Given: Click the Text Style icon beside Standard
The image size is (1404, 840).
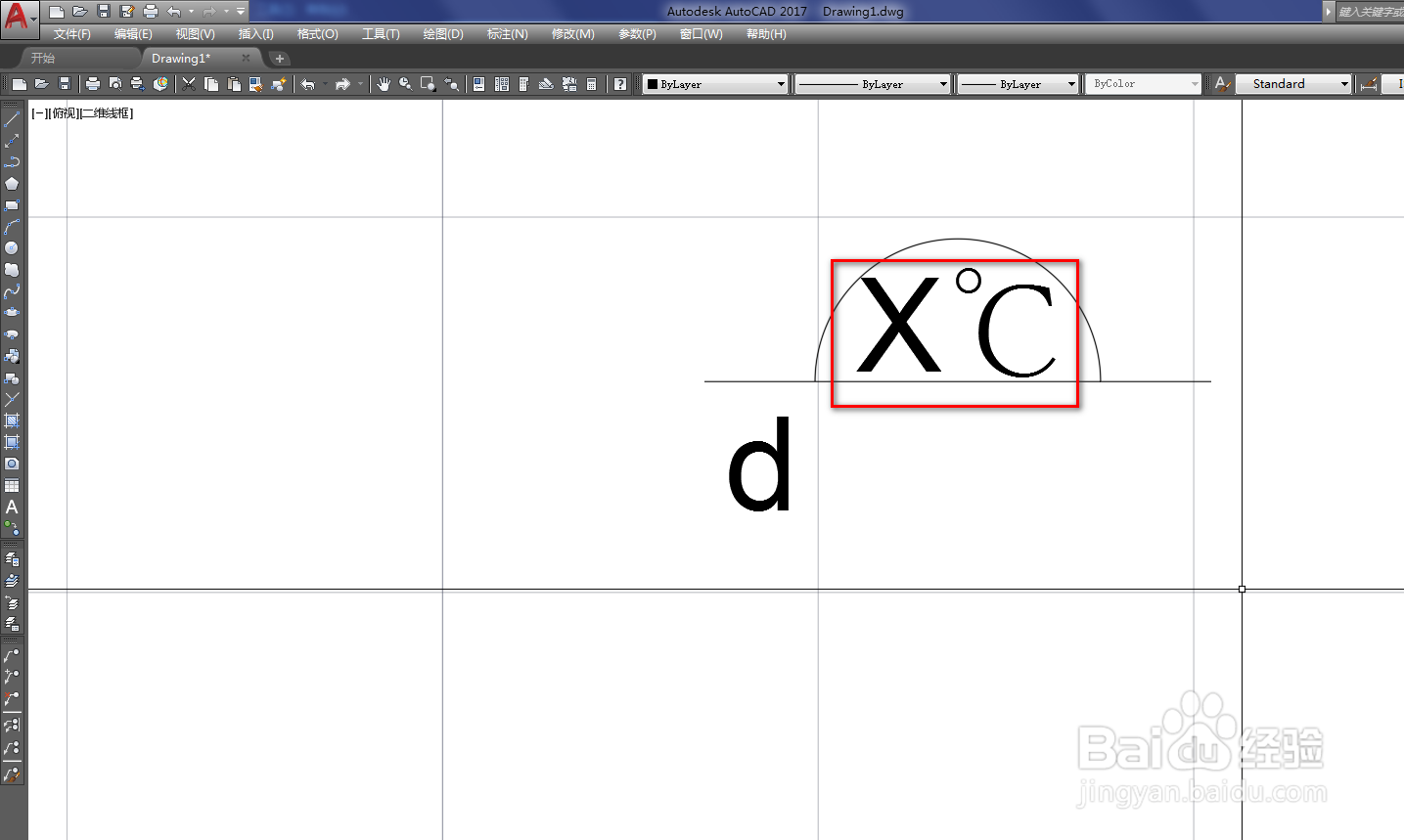Looking at the screenshot, I should [1222, 84].
